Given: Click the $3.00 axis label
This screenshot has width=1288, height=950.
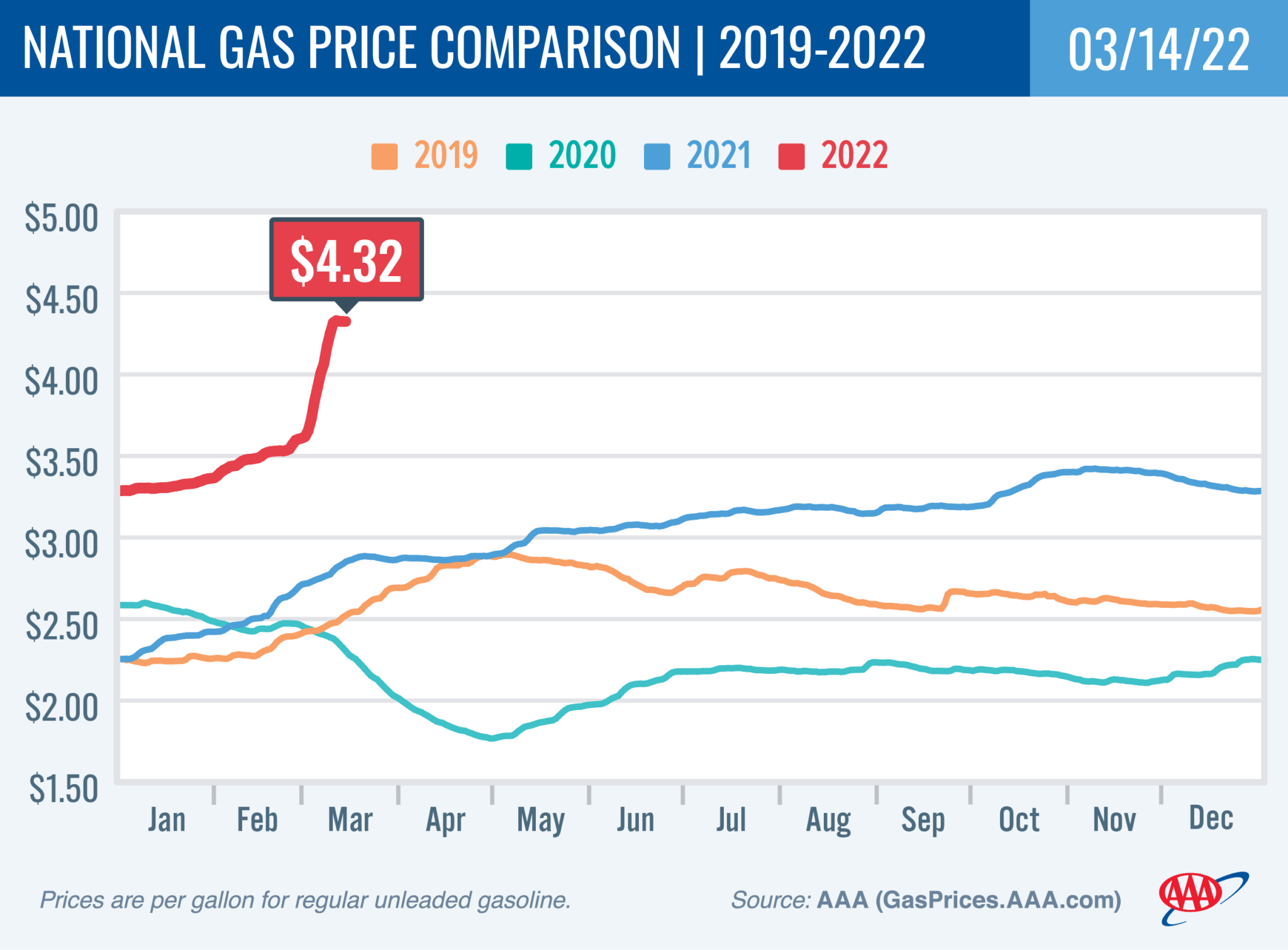Looking at the screenshot, I should click(x=62, y=544).
